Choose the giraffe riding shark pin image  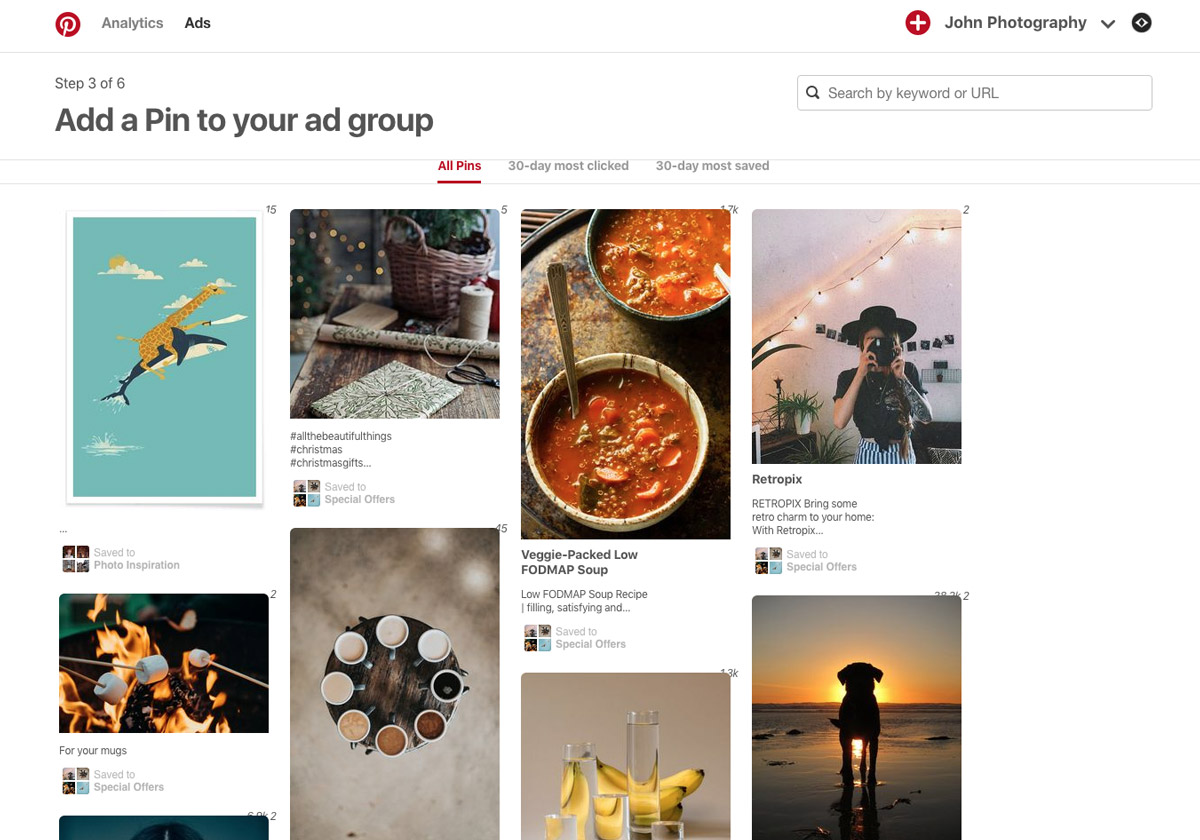click(164, 357)
